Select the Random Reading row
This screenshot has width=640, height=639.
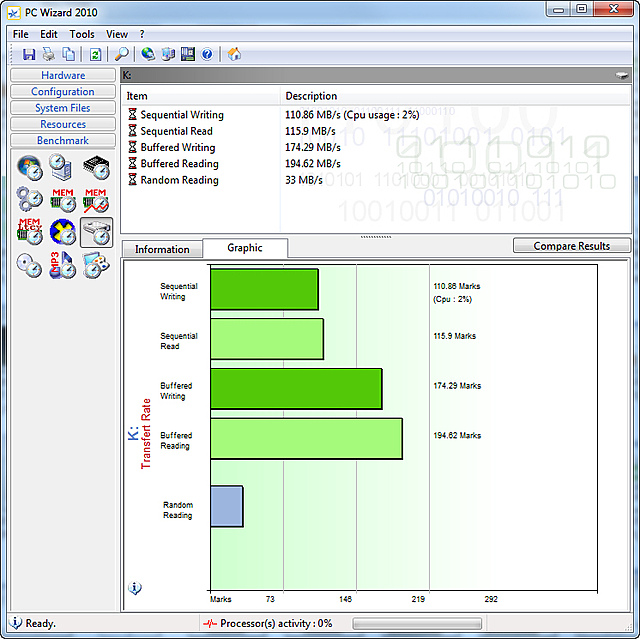[x=376, y=180]
